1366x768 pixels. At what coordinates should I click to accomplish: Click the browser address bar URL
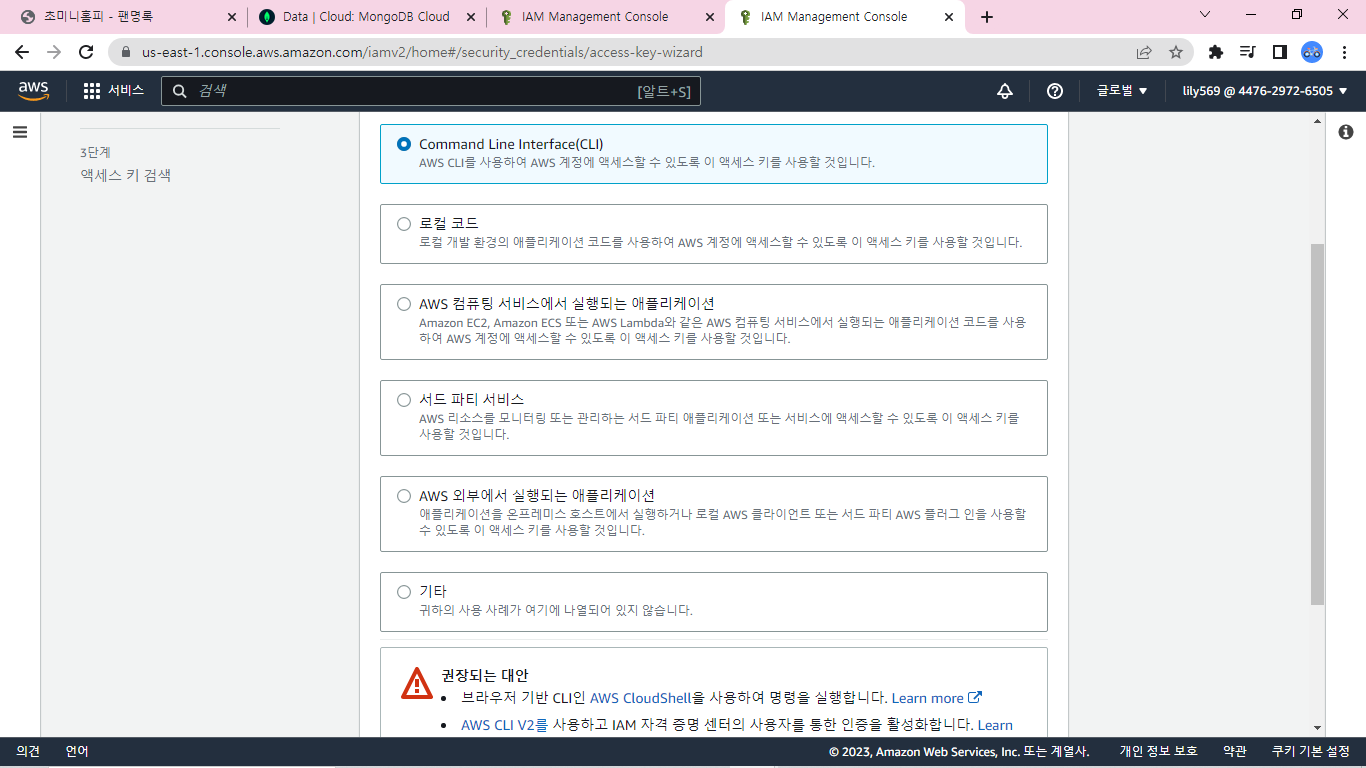pos(422,52)
